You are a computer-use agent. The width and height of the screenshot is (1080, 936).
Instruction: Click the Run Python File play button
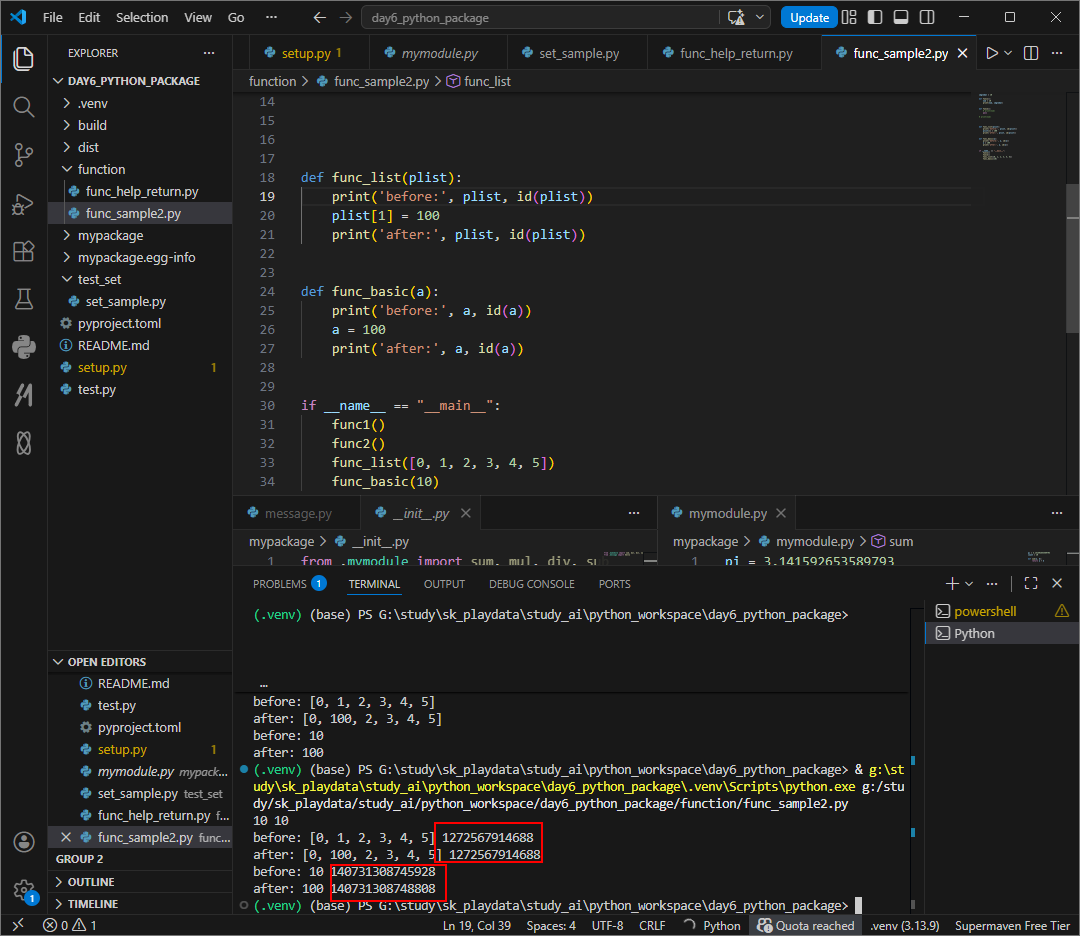pos(992,53)
